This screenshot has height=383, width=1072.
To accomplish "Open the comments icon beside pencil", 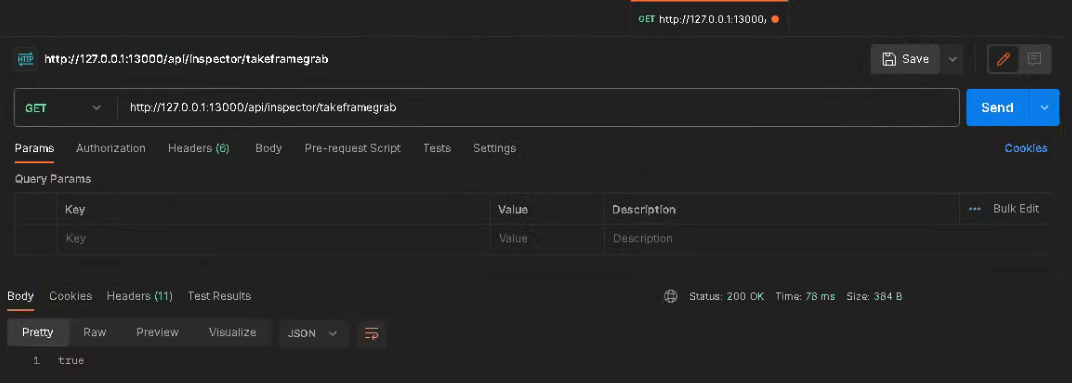I will (x=1034, y=59).
